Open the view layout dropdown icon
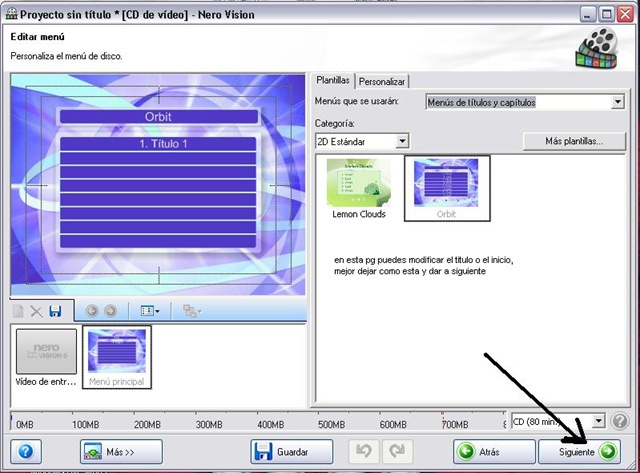 (150, 311)
